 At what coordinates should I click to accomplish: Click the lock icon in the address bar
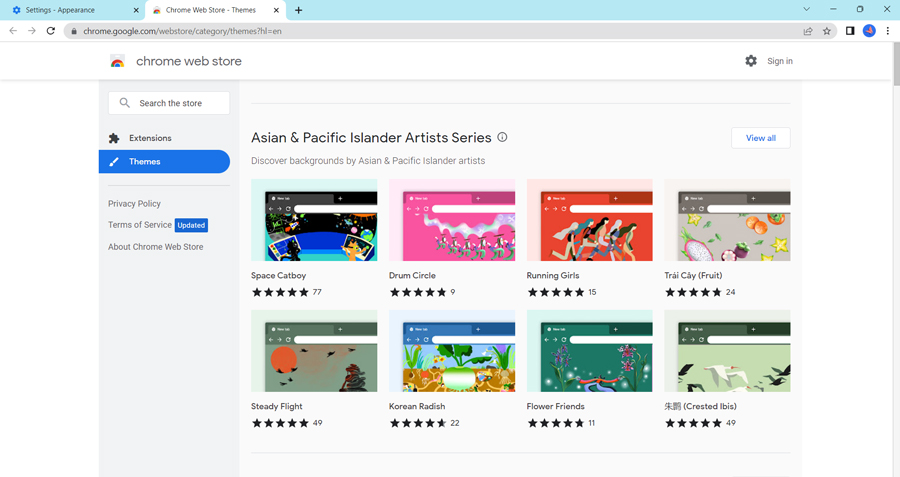[x=73, y=32]
